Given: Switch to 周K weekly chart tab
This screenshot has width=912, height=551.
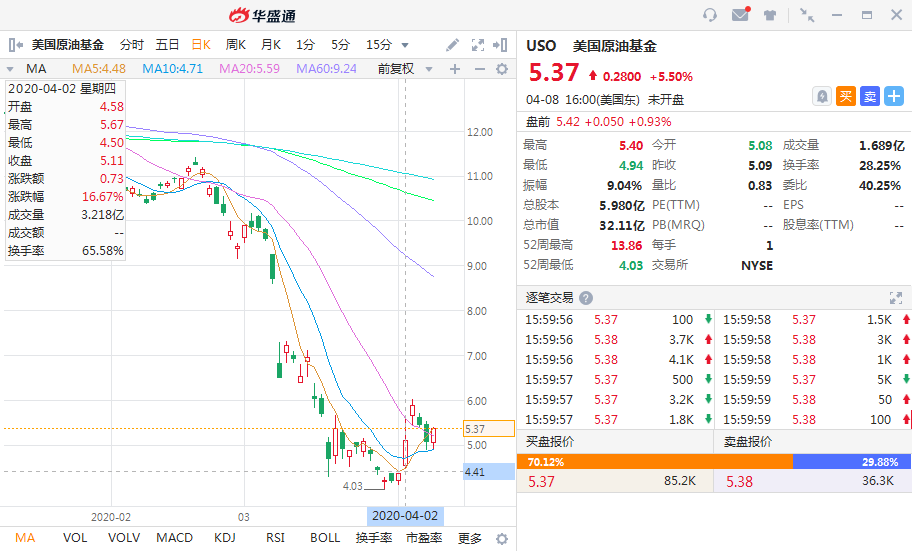Looking at the screenshot, I should [x=236, y=45].
